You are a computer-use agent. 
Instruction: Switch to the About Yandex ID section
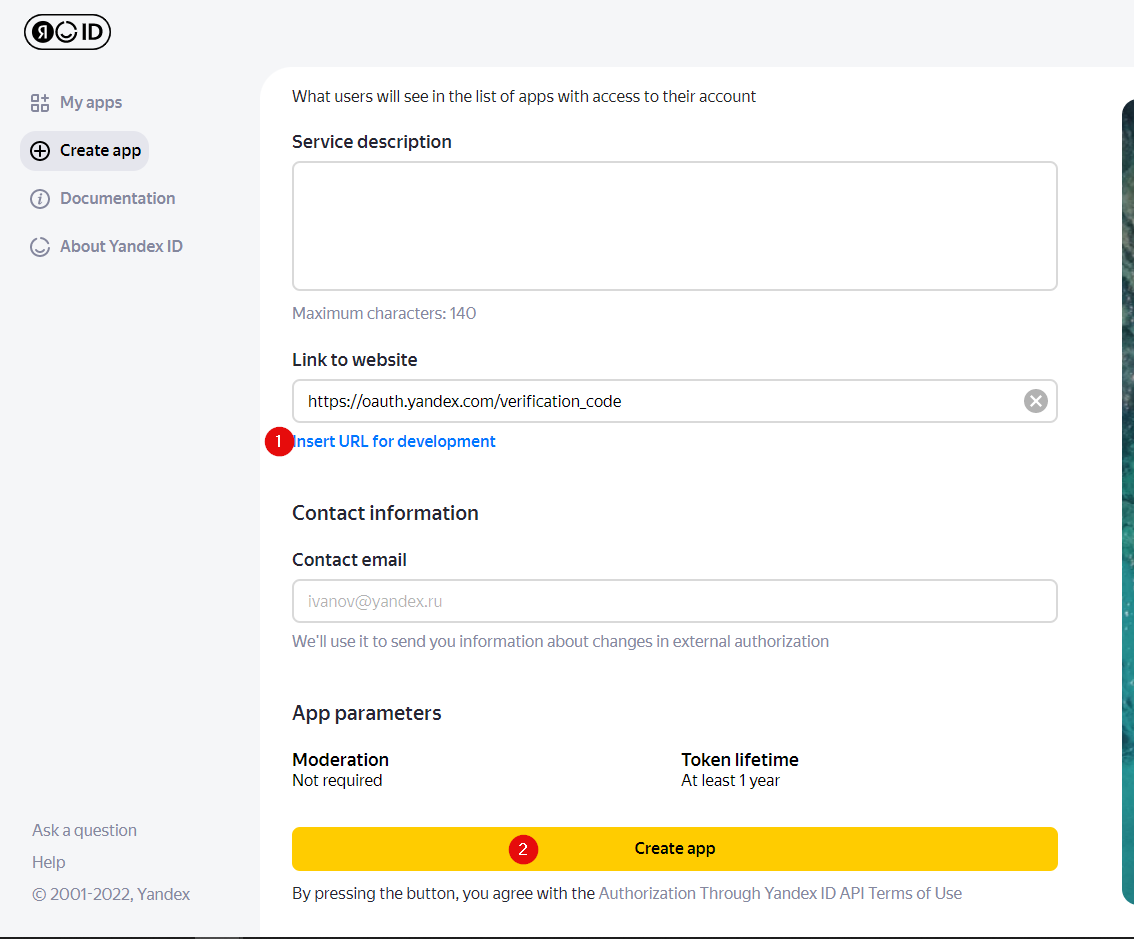pyautogui.click(x=120, y=246)
